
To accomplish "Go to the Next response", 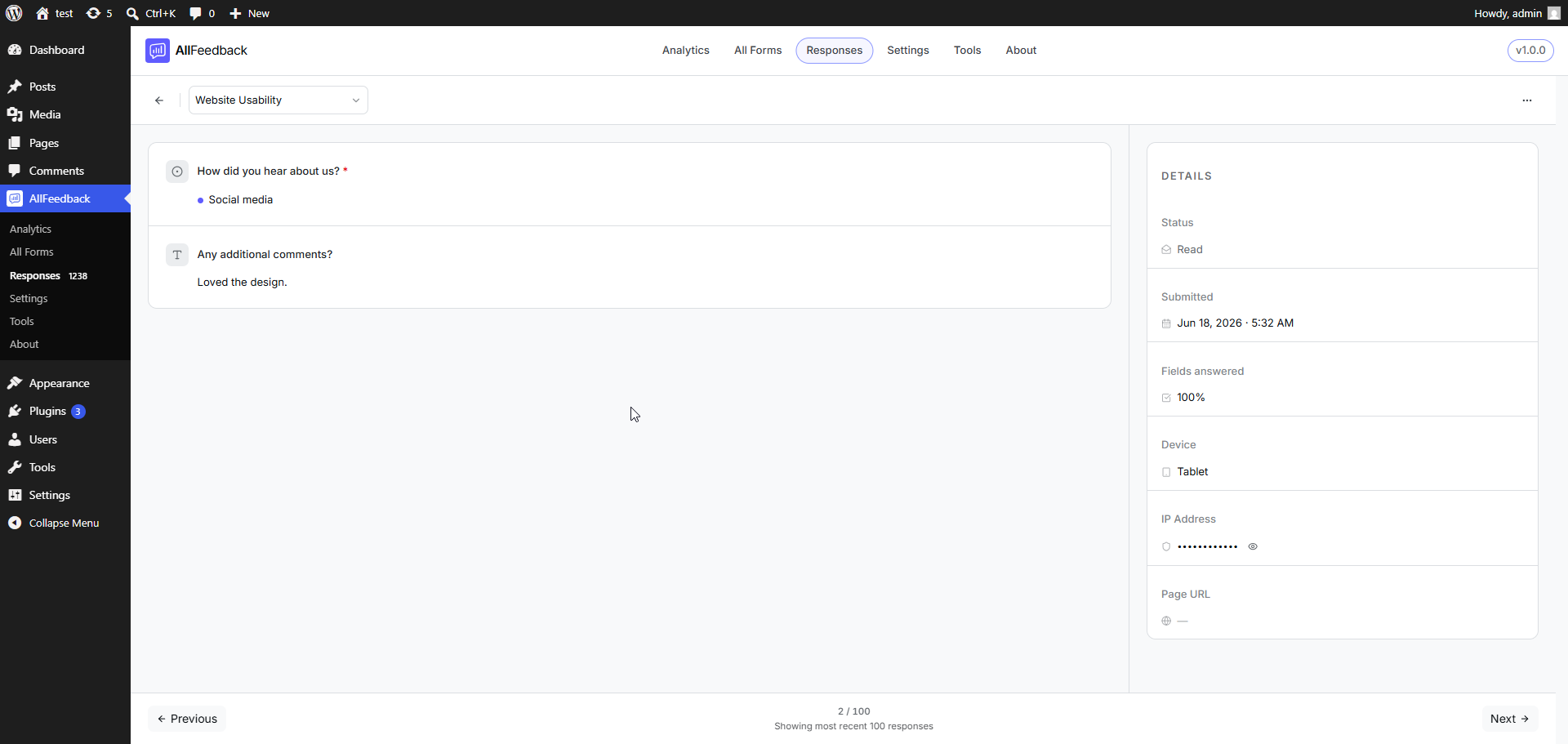I will tap(1509, 719).
